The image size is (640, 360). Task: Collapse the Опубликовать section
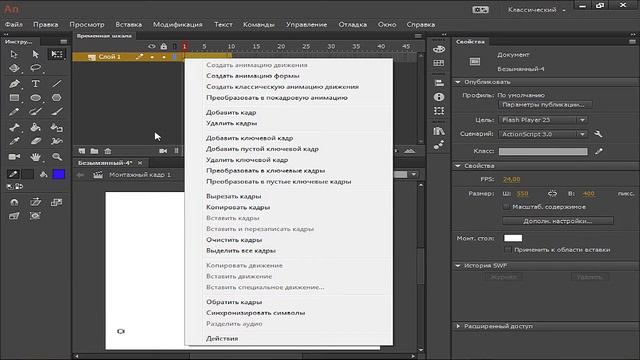point(458,82)
